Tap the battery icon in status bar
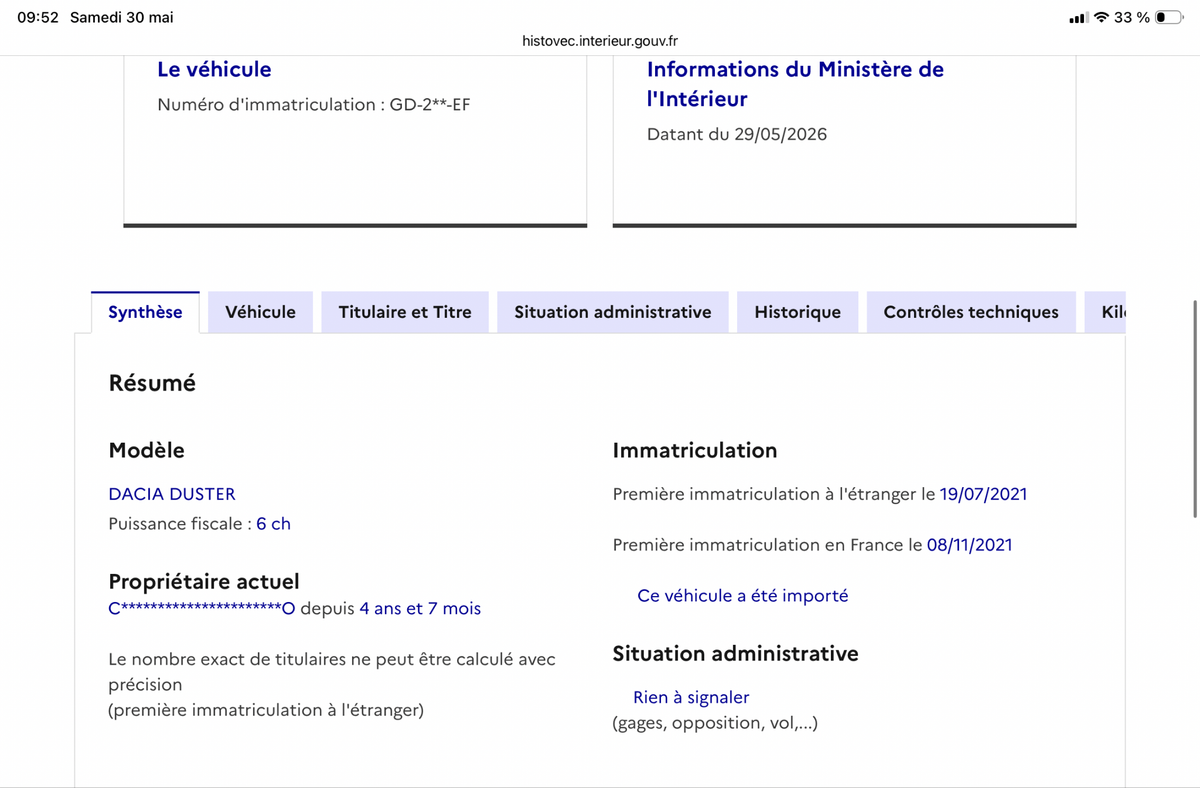Viewport: 1200px width, 788px height. click(1169, 18)
